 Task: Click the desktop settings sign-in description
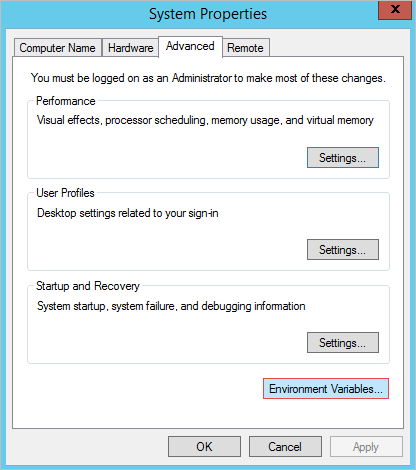coord(128,213)
